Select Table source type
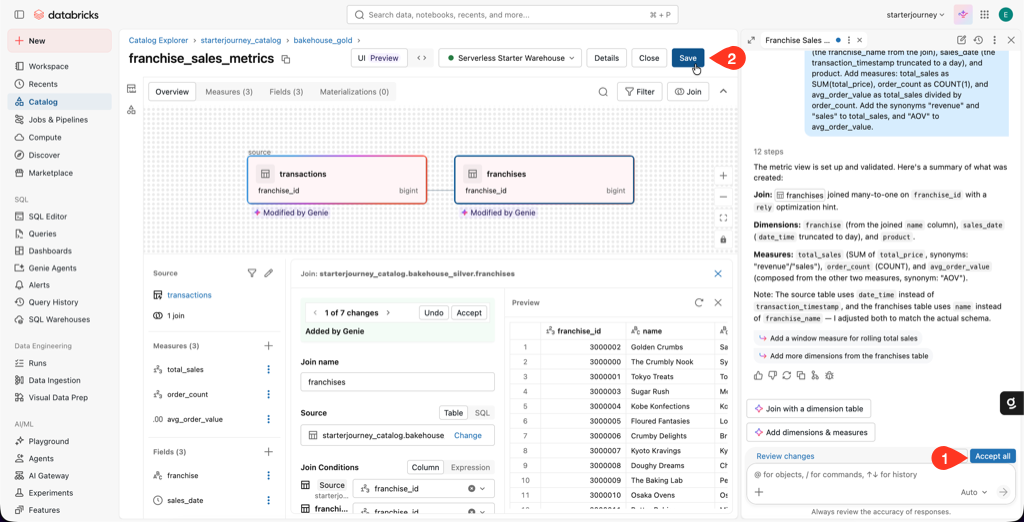This screenshot has width=1024, height=522. 454,413
